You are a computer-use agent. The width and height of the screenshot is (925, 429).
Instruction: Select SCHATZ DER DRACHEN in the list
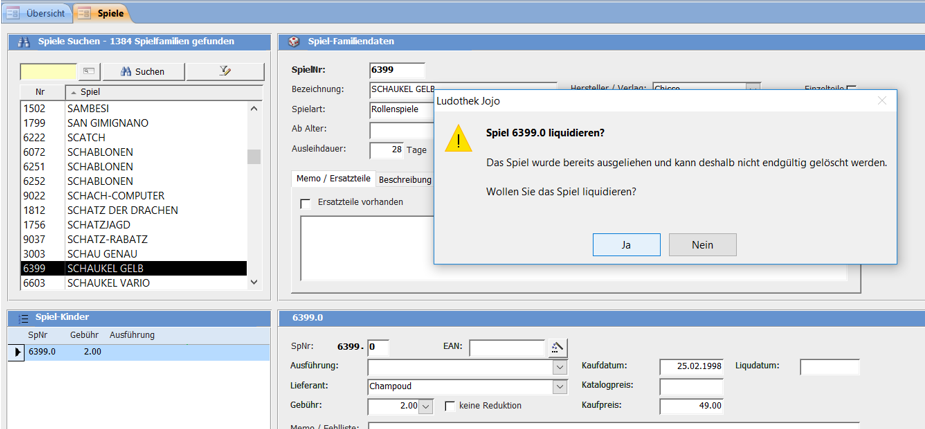click(133, 210)
